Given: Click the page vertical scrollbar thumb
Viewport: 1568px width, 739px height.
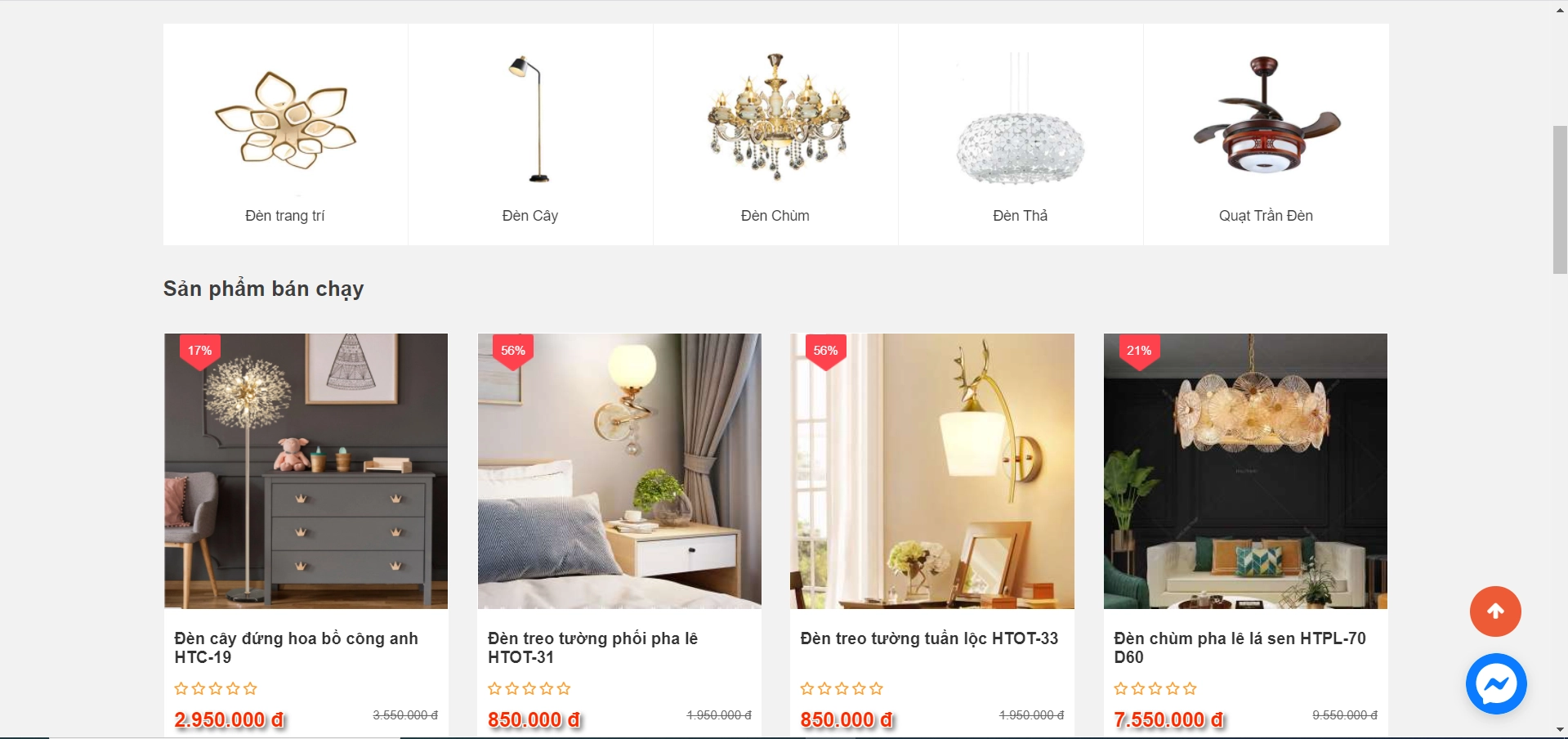Looking at the screenshot, I should 1560,200.
